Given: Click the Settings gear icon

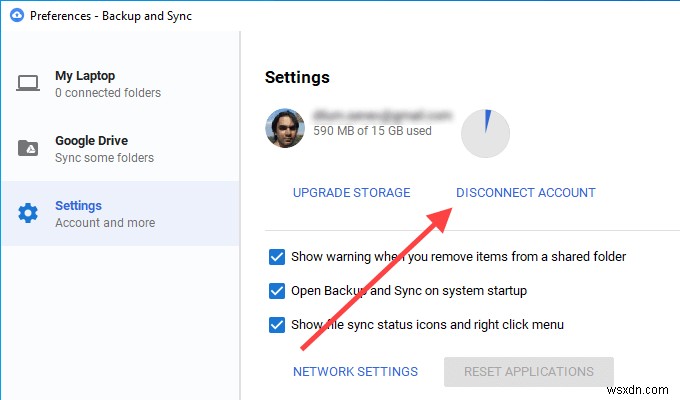Looking at the screenshot, I should pyautogui.click(x=28, y=213).
